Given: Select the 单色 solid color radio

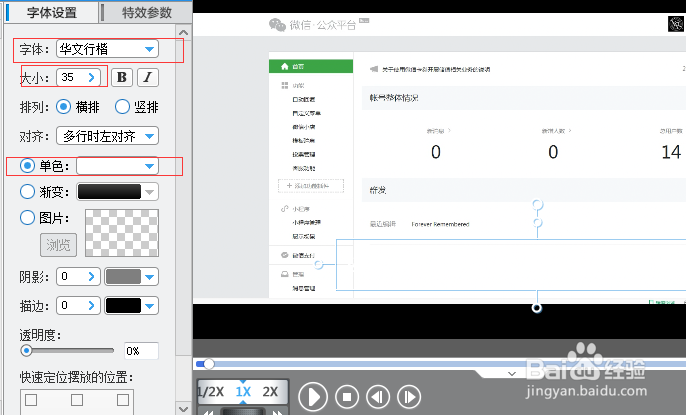Looking at the screenshot, I should [x=27, y=166].
